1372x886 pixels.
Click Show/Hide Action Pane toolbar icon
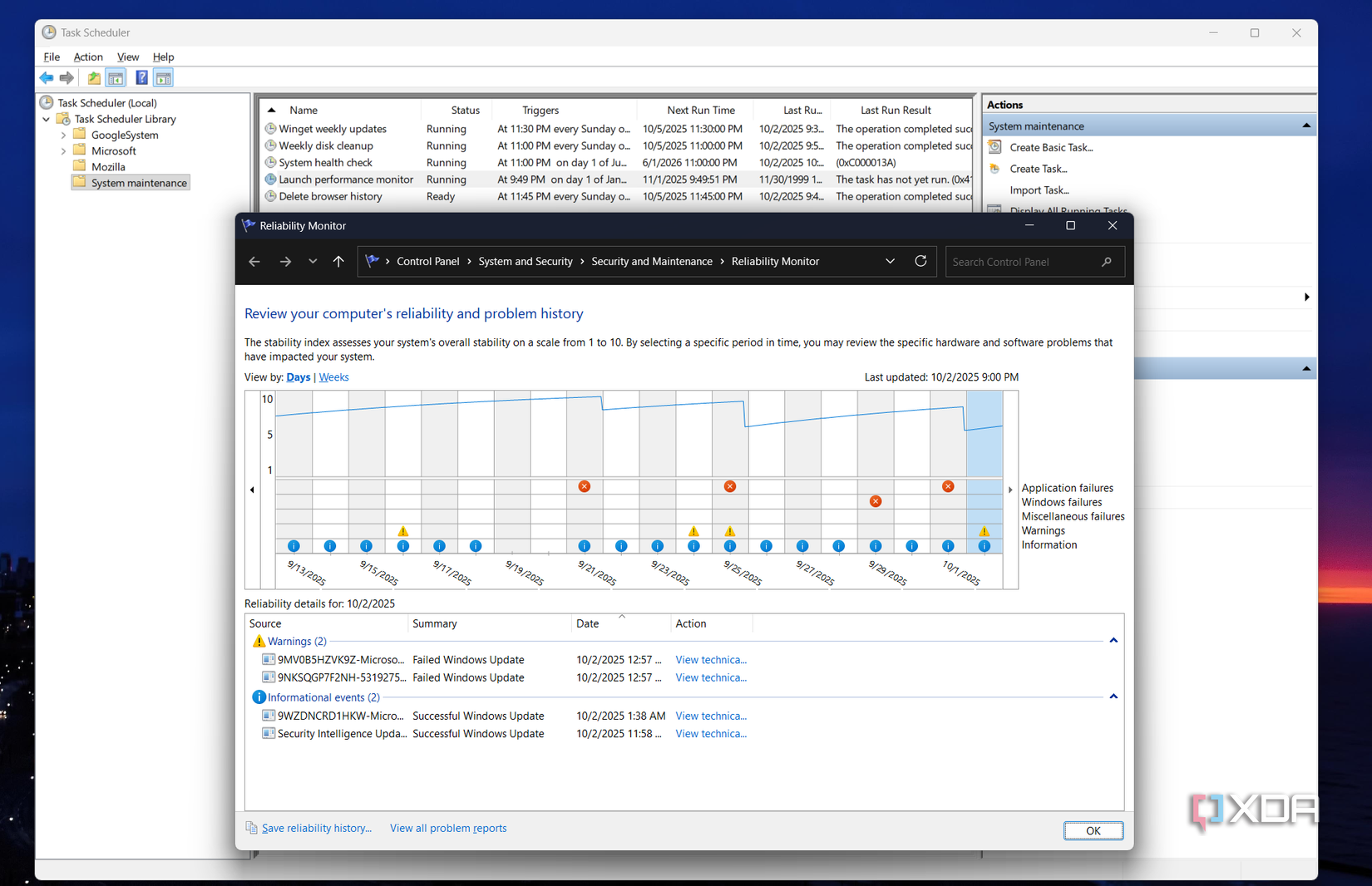tap(164, 78)
